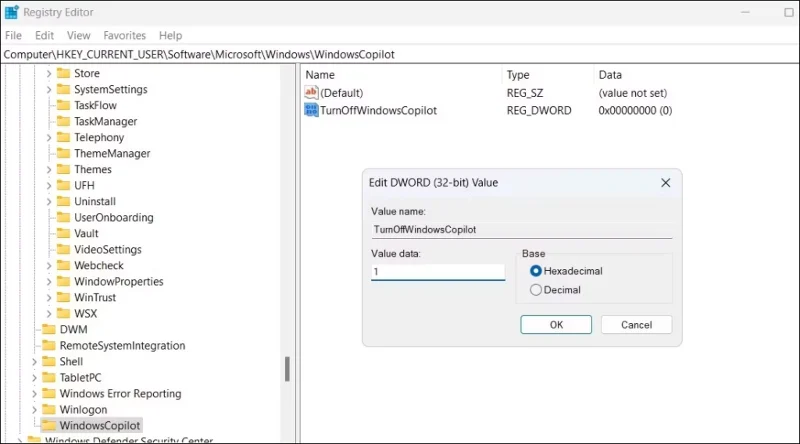The height and width of the screenshot is (444, 800).
Task: Expand the Webcheck key
Action: pyautogui.click(x=49, y=265)
